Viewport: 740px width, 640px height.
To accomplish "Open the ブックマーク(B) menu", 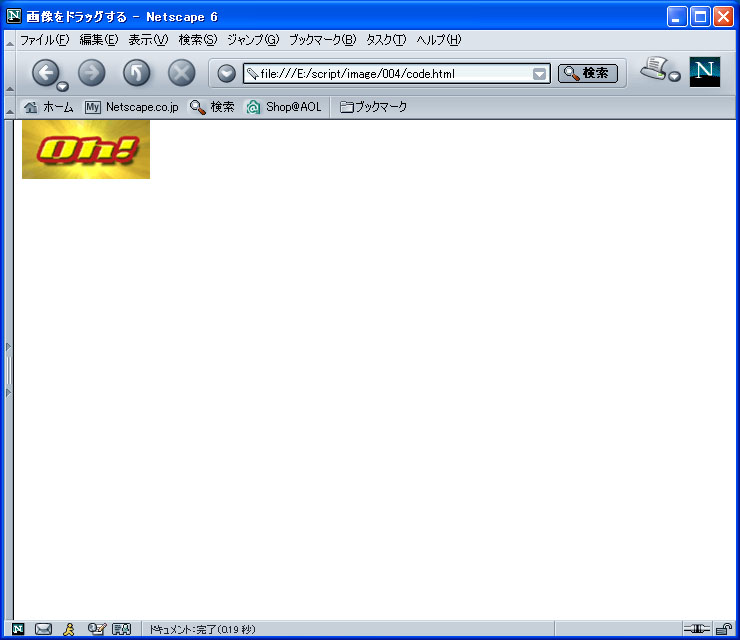I will point(322,40).
